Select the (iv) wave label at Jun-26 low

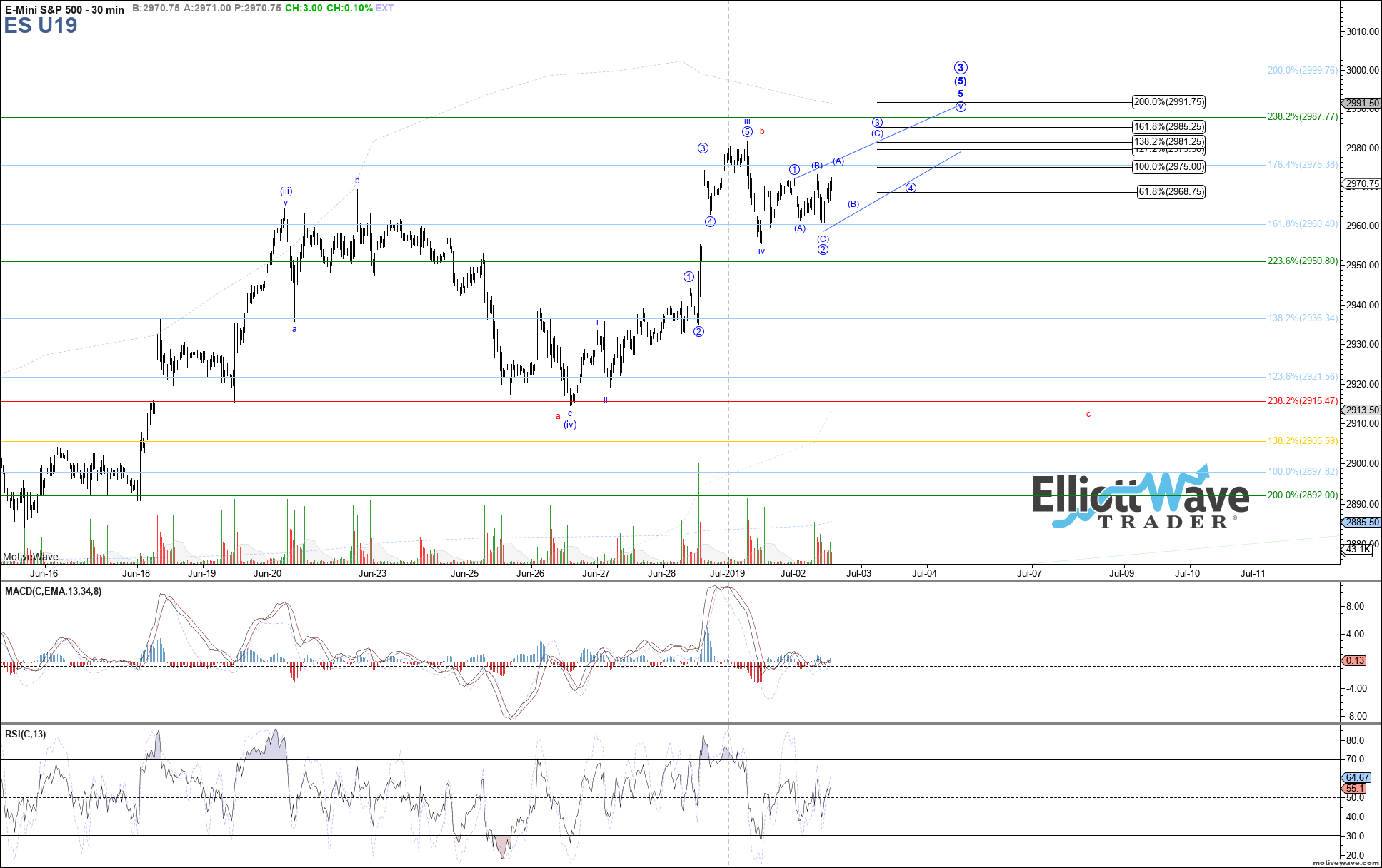click(570, 425)
